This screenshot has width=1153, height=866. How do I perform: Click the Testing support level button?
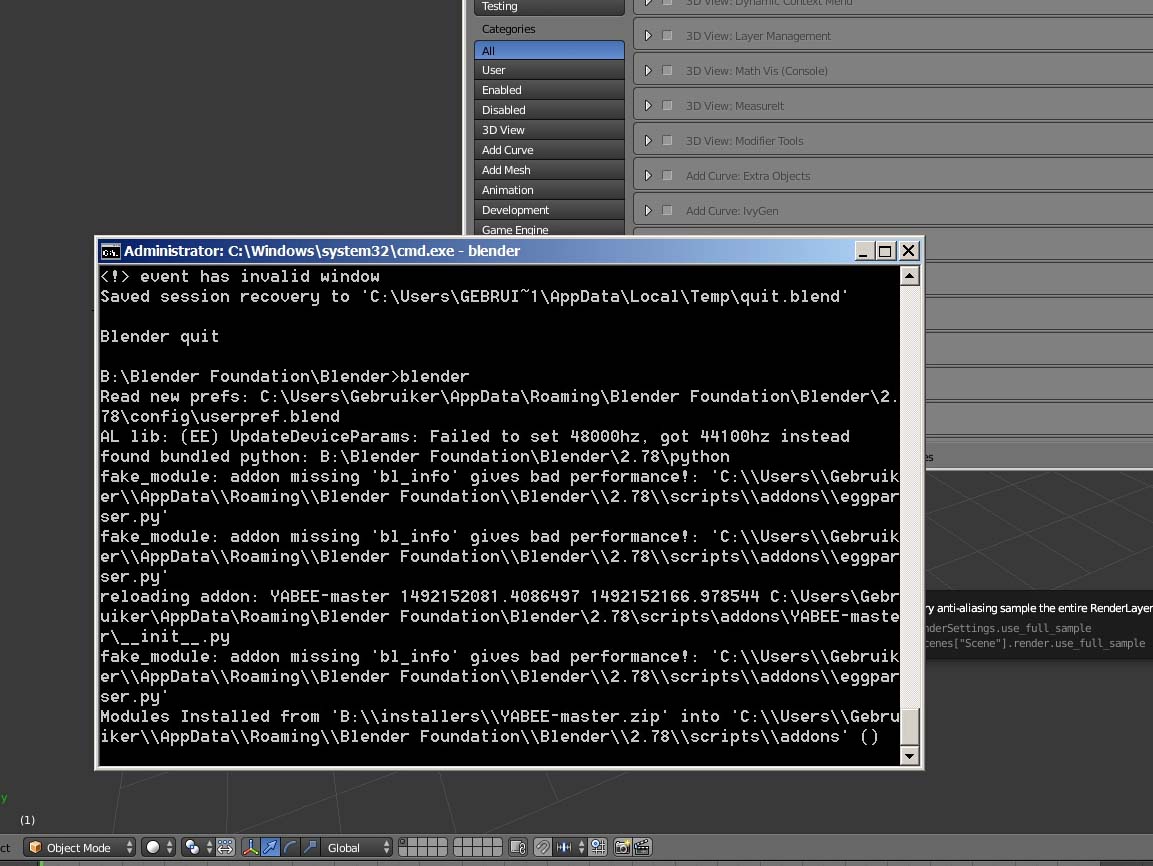click(549, 7)
